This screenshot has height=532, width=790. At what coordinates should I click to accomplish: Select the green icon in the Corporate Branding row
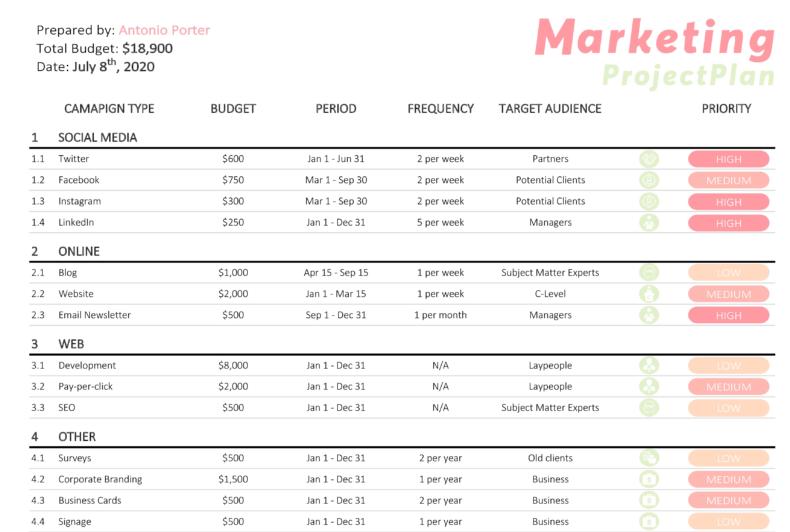point(649,480)
